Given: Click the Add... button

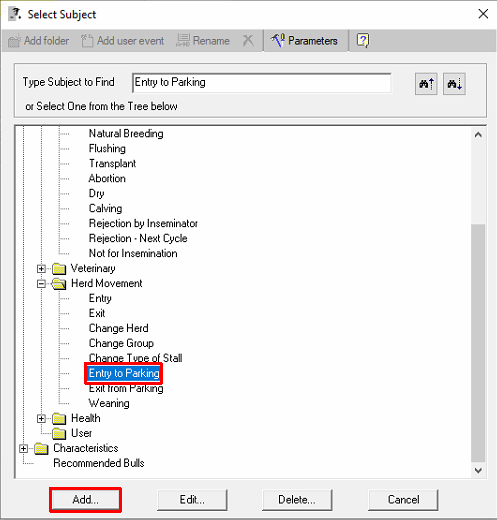Looking at the screenshot, I should pyautogui.click(x=85, y=500).
